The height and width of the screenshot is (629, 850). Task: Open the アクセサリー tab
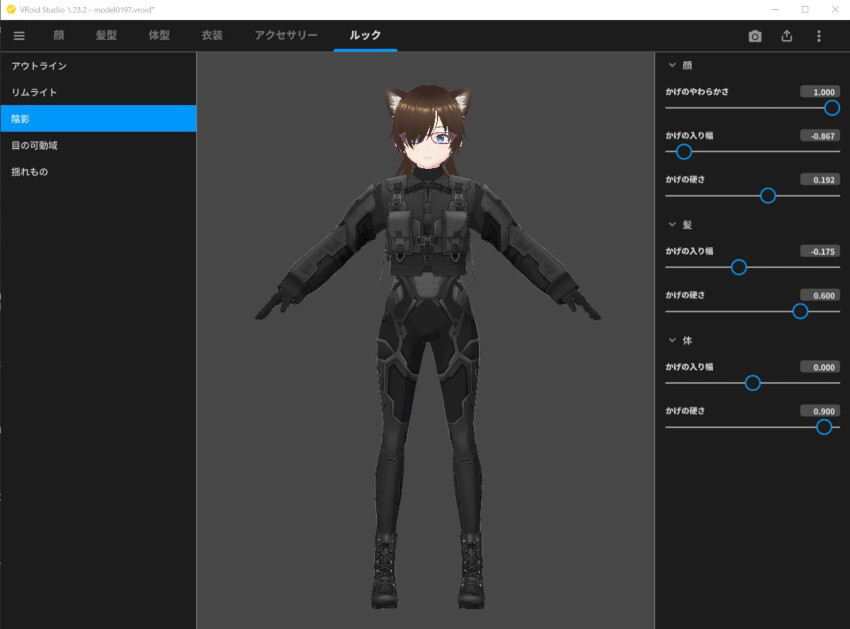pyautogui.click(x=286, y=36)
